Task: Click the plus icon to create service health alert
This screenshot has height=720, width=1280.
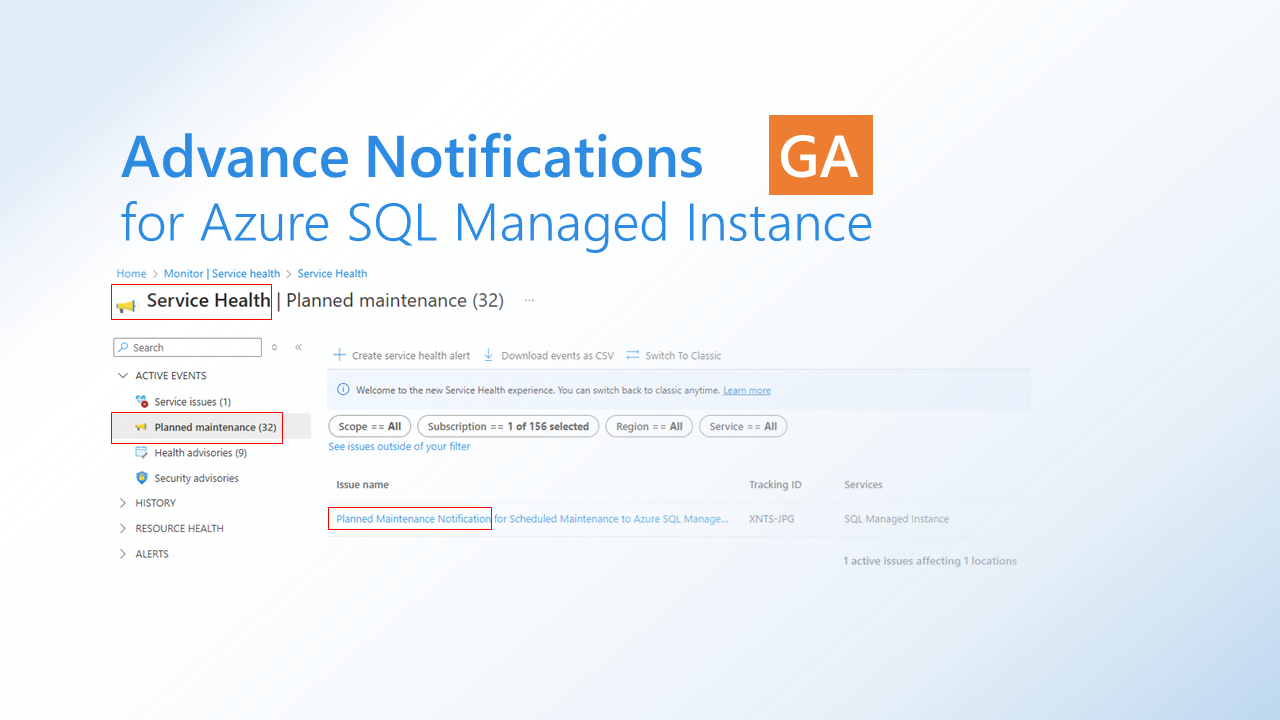Action: tap(339, 355)
